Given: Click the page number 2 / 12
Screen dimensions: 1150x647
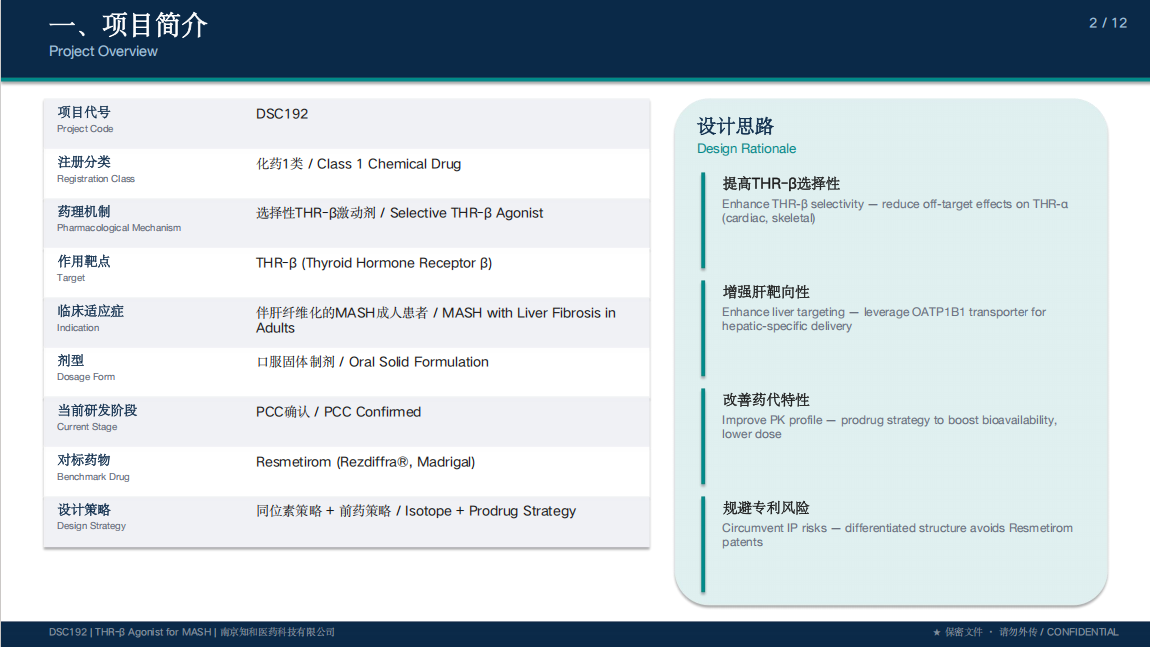Looking at the screenshot, I should point(1107,23).
